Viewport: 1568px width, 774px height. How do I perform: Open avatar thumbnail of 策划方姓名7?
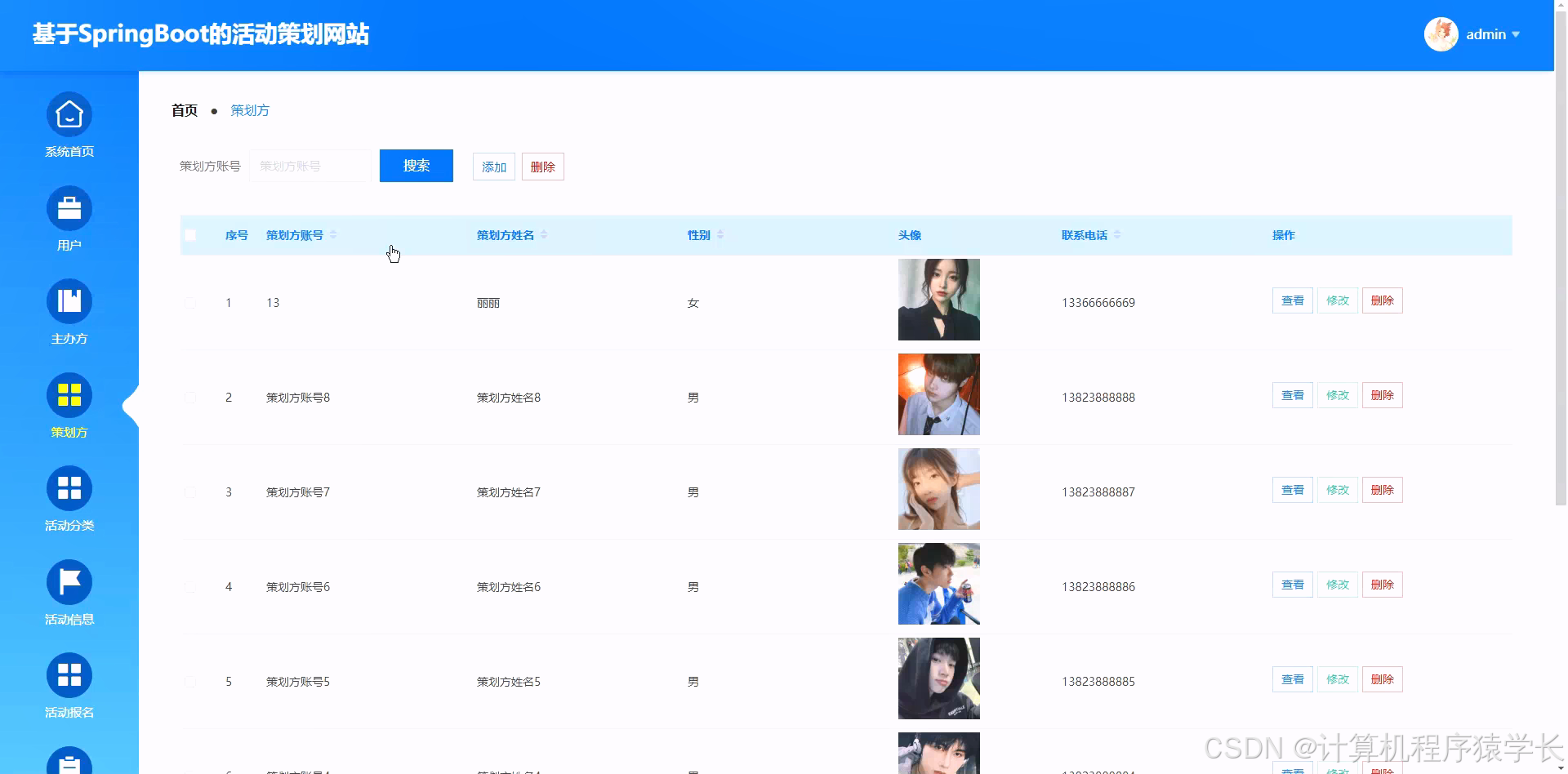click(939, 489)
